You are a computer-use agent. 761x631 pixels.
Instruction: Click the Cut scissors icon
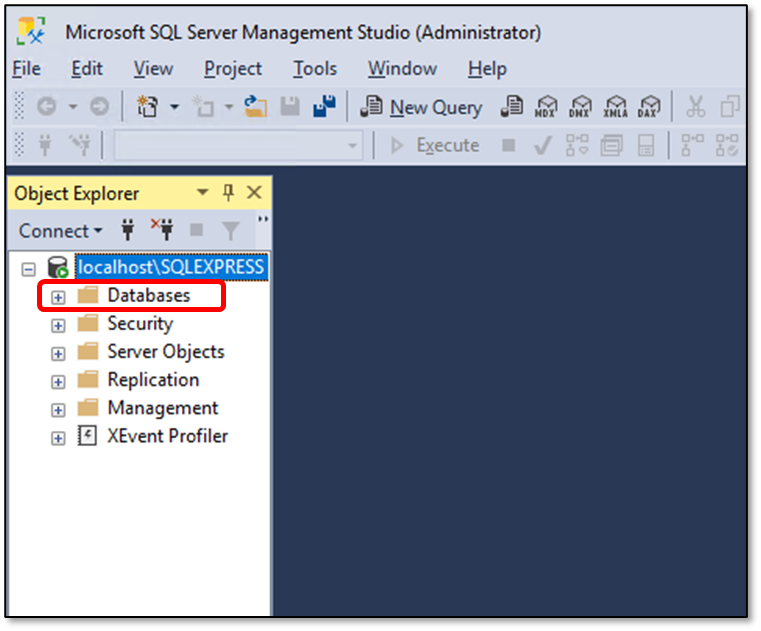pyautogui.click(x=695, y=106)
